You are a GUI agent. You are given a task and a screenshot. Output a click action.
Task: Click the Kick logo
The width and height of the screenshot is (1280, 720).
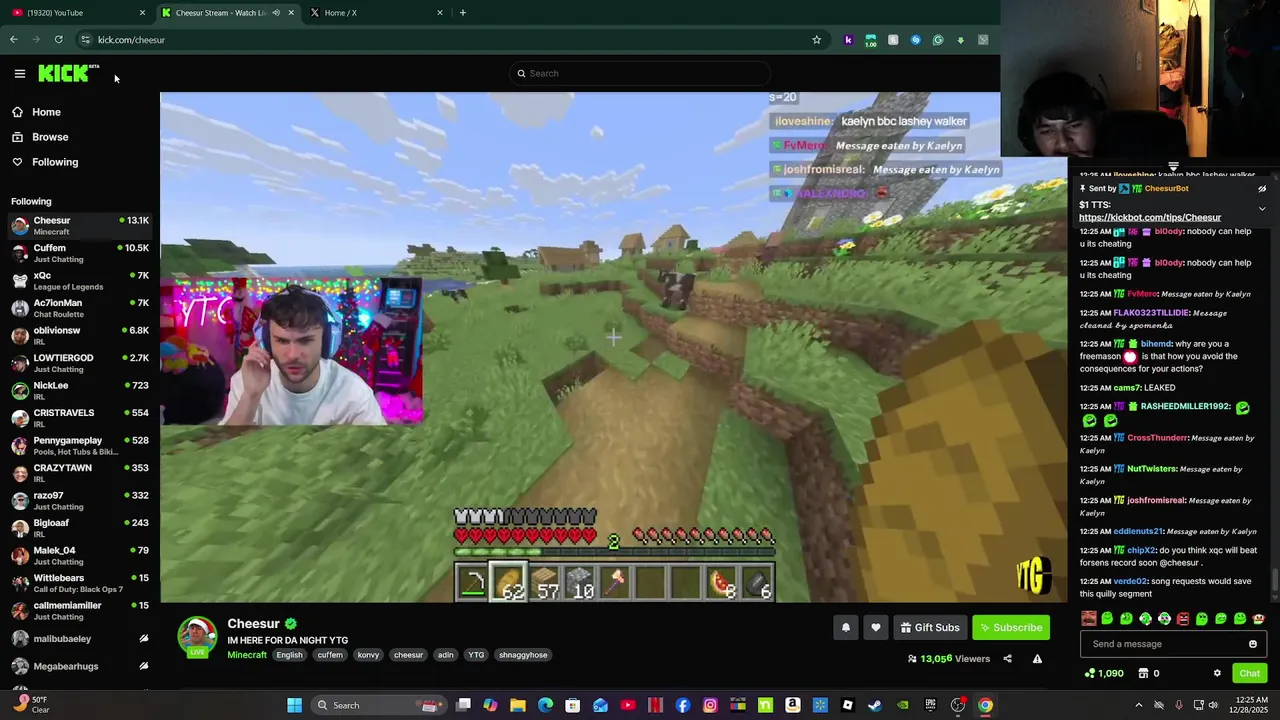[x=68, y=73]
